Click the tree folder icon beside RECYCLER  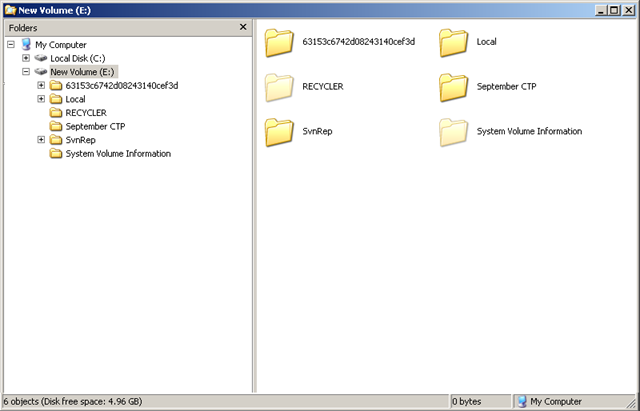coord(56,113)
